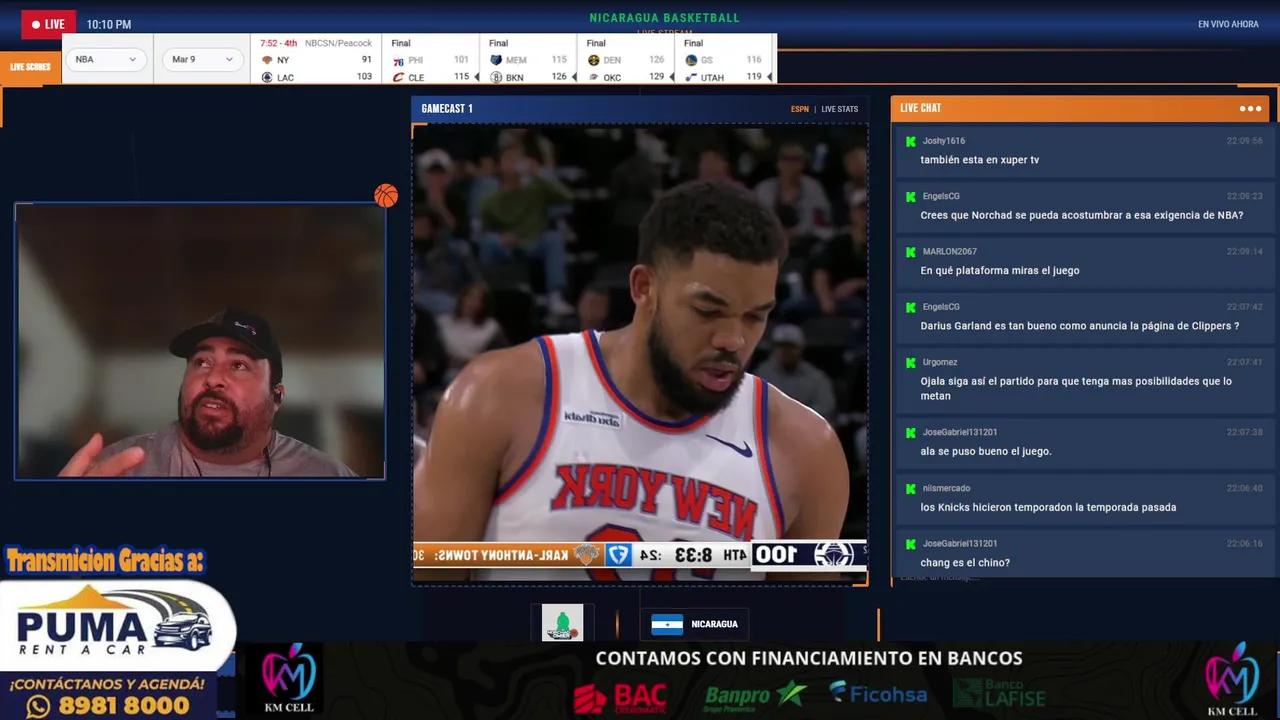Viewport: 1280px width, 720px height.
Task: Click the host webcam video feed
Action: [x=200, y=341]
